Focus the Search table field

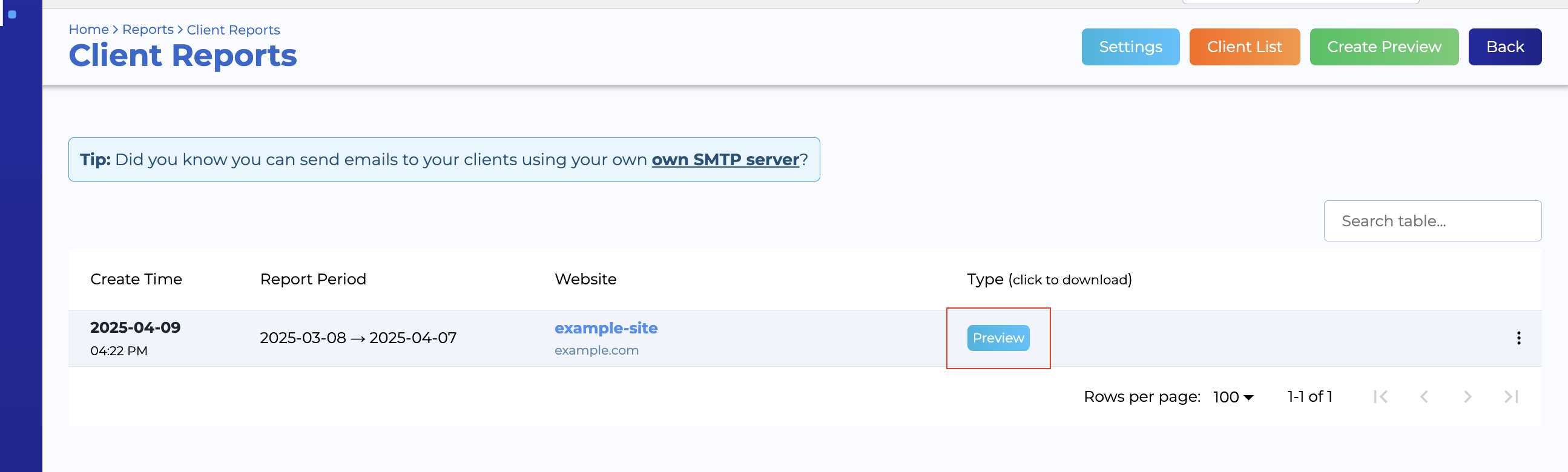(x=1432, y=221)
